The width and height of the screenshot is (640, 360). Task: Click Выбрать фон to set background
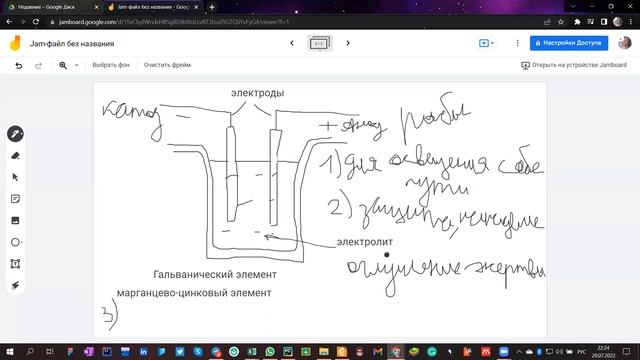111,65
